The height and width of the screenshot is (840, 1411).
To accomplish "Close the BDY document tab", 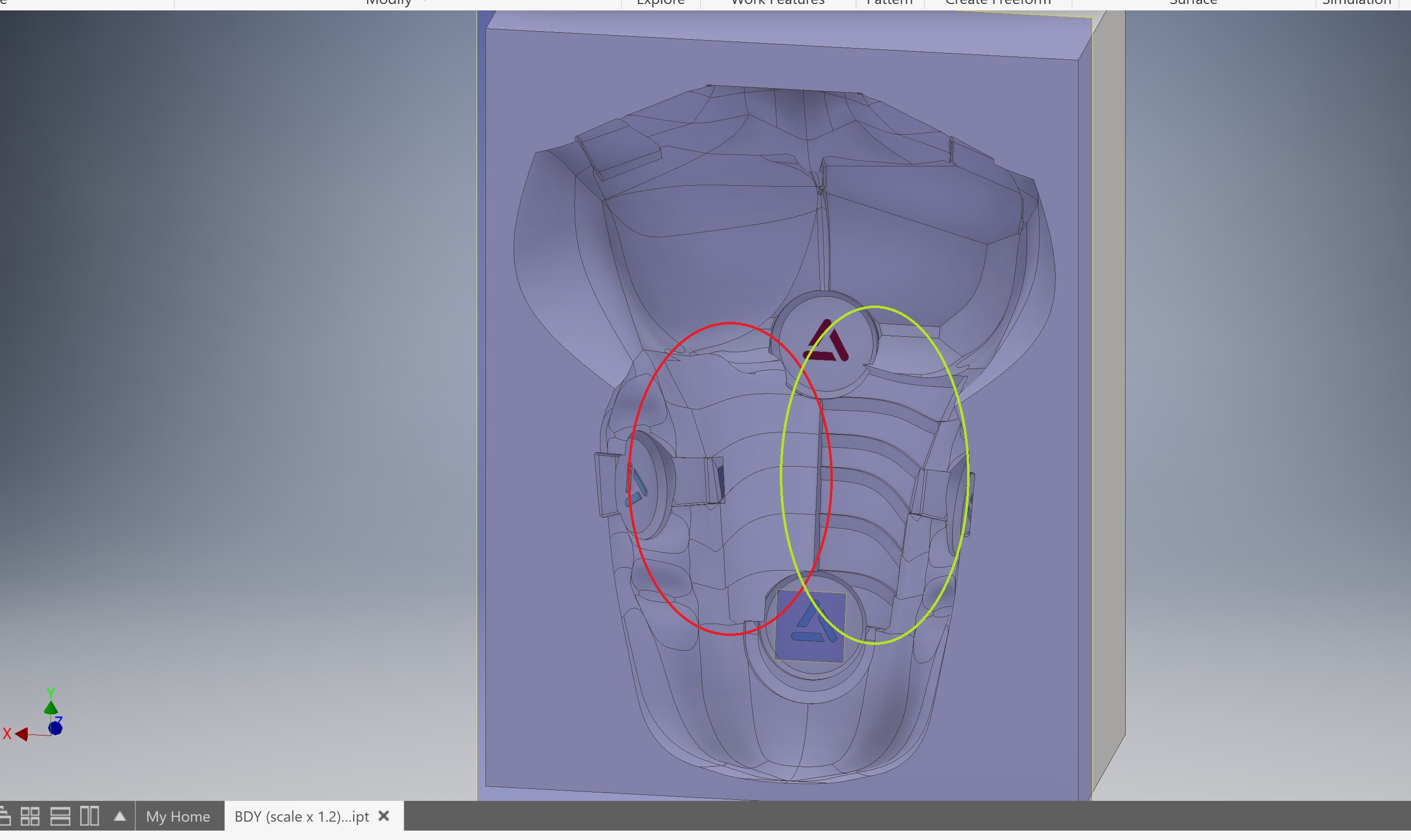I will click(383, 816).
